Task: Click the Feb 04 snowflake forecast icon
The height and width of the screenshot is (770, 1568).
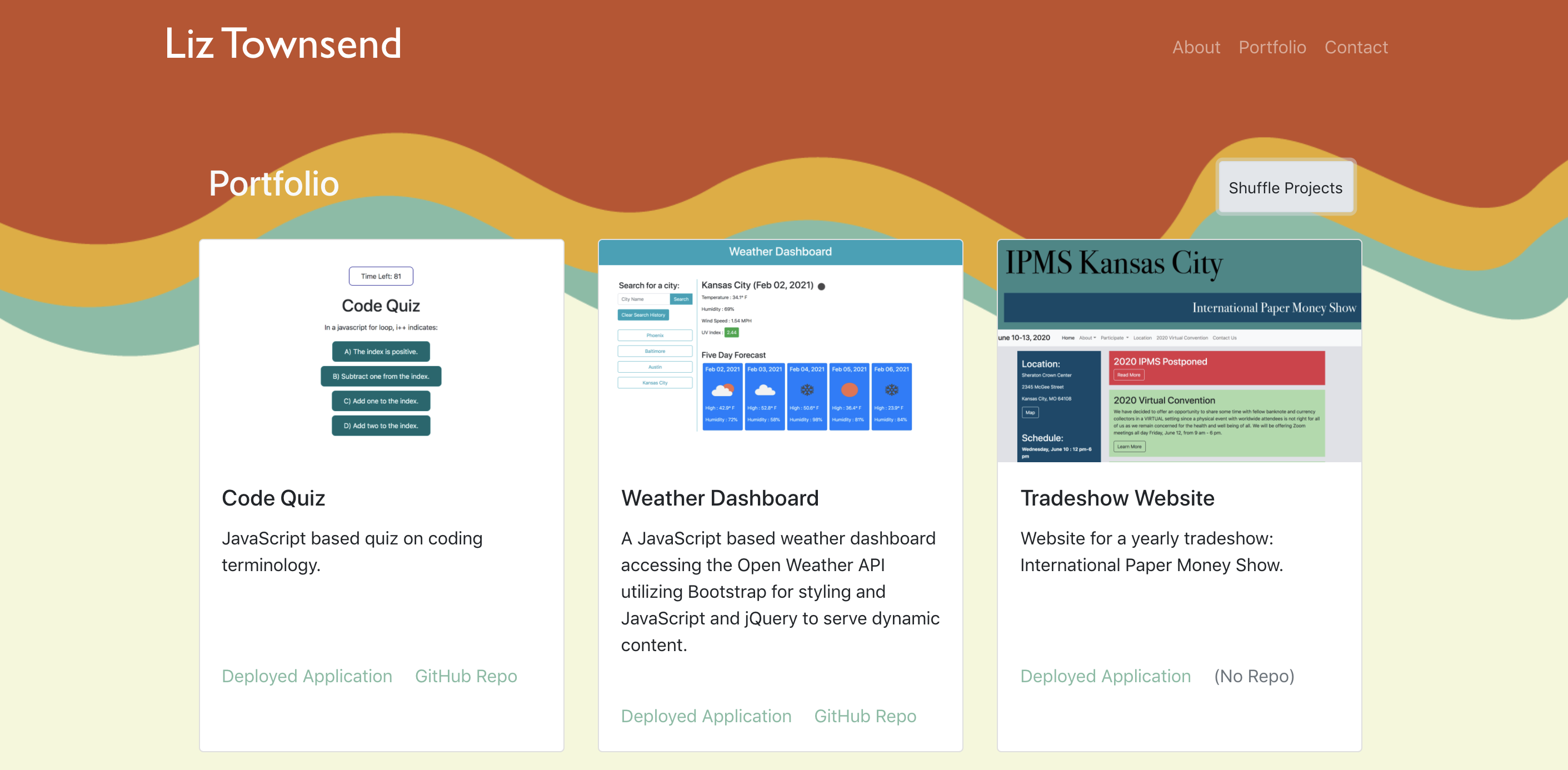Action: [x=807, y=389]
